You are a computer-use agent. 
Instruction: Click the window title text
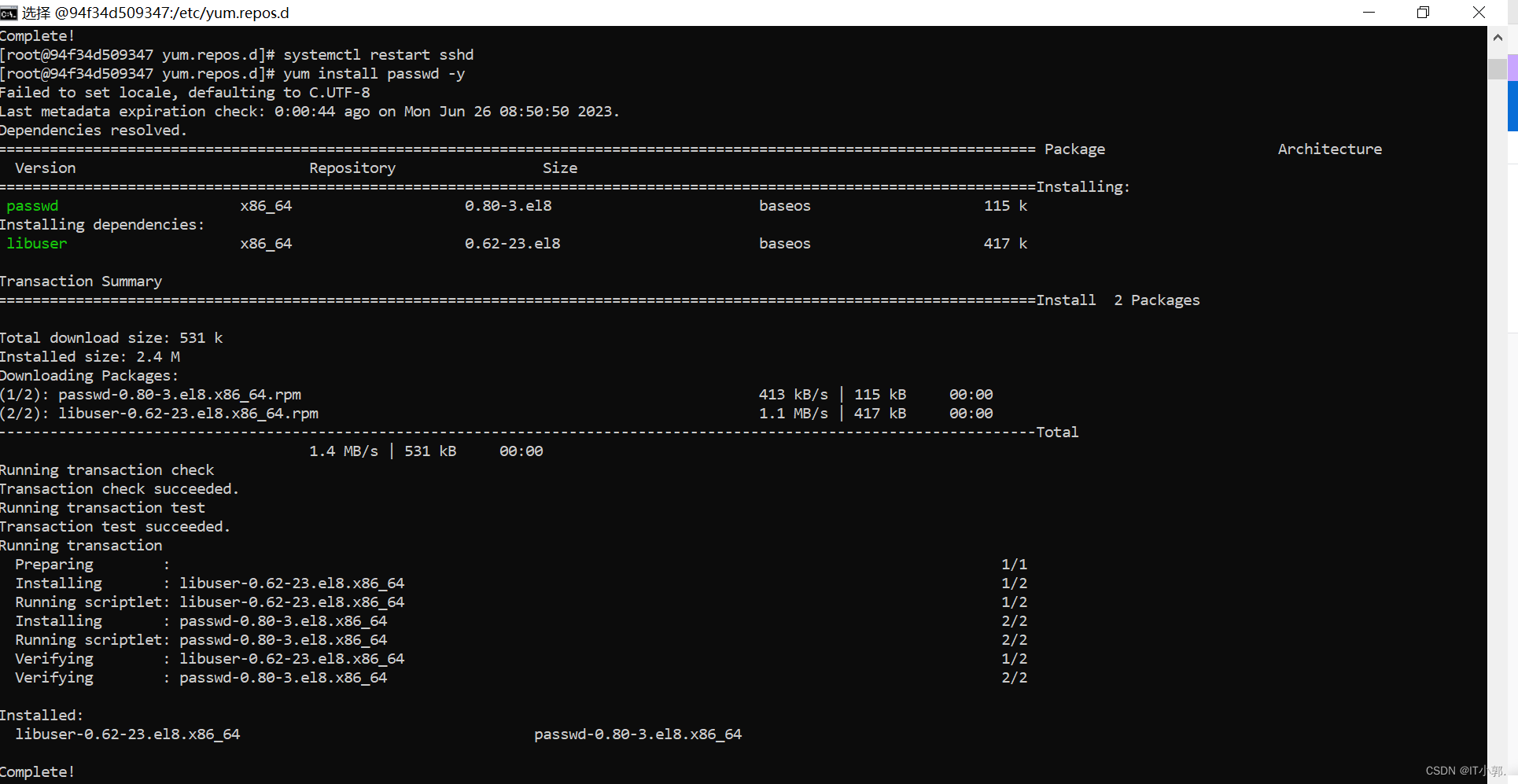click(156, 13)
